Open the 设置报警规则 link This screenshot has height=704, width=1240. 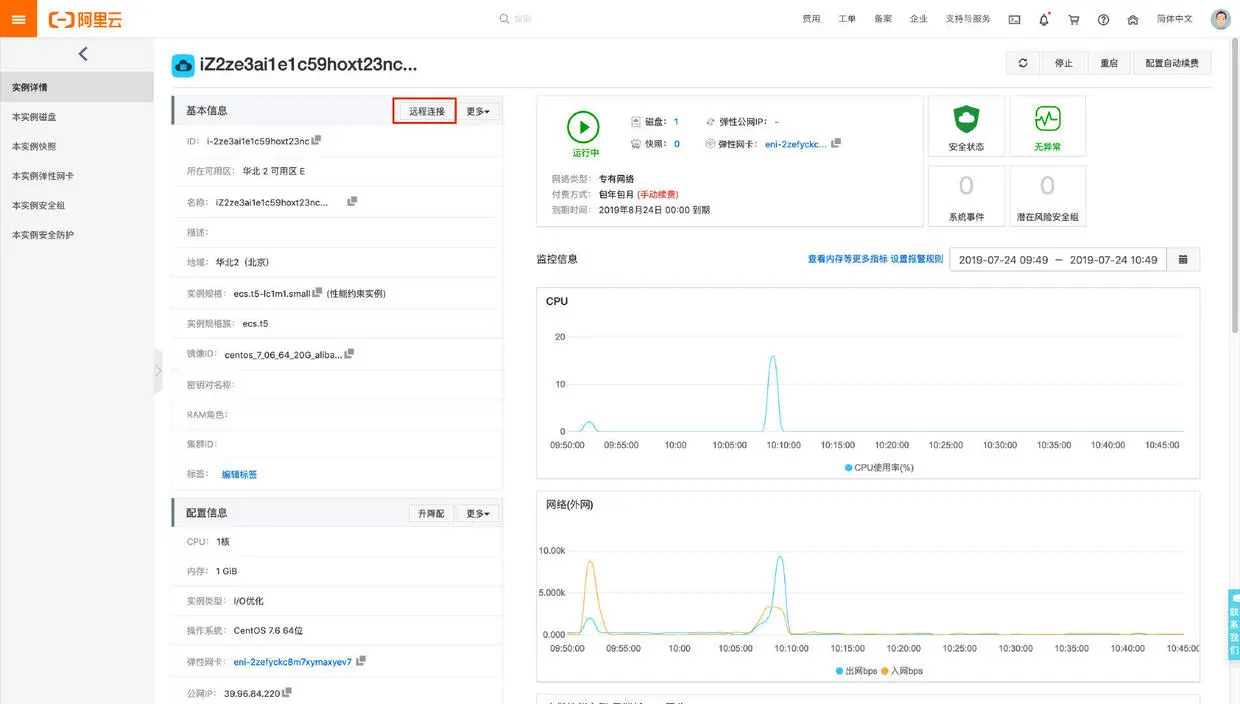(x=917, y=259)
